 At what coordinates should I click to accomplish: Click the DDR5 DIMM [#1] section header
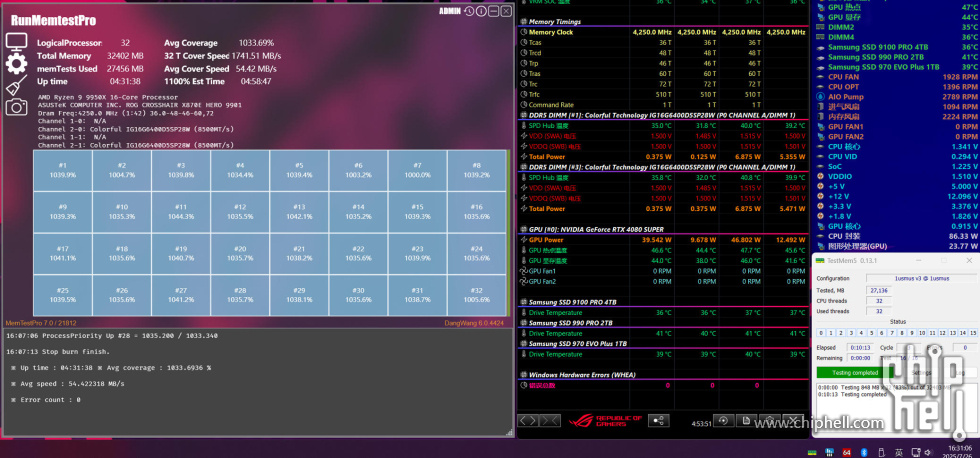click(663, 115)
